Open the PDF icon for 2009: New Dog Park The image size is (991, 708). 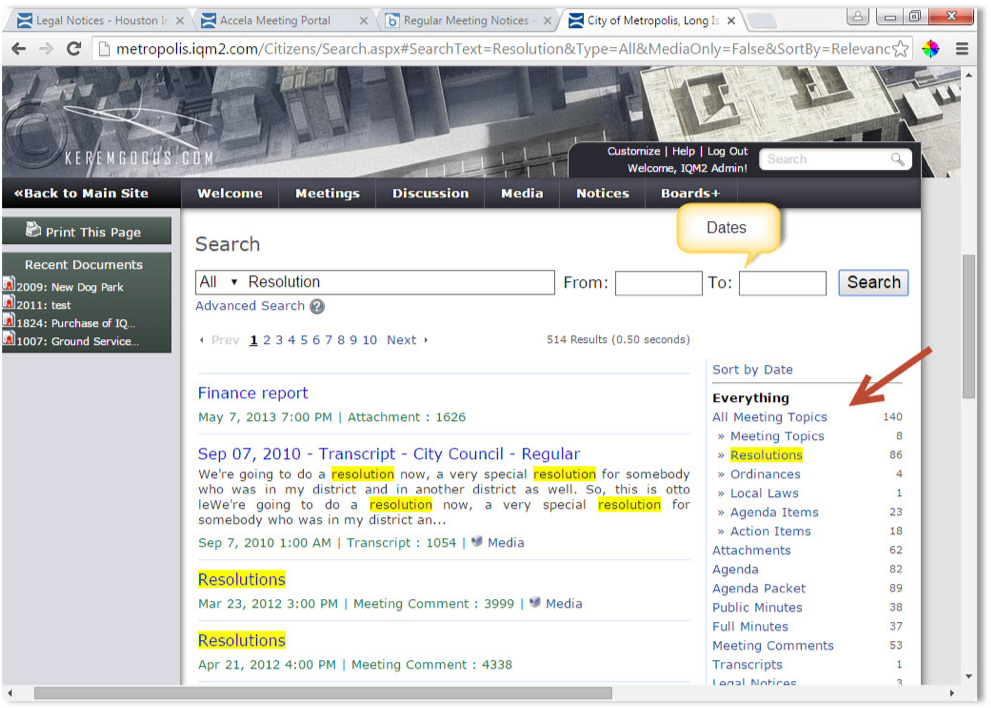[x=9, y=284]
